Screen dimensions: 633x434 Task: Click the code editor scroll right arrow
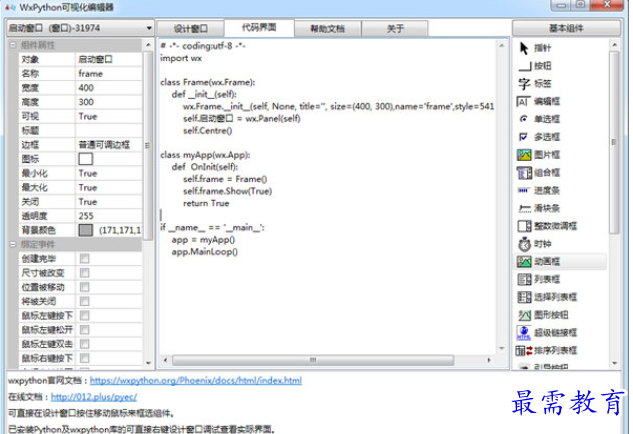pyautogui.click(x=489, y=360)
